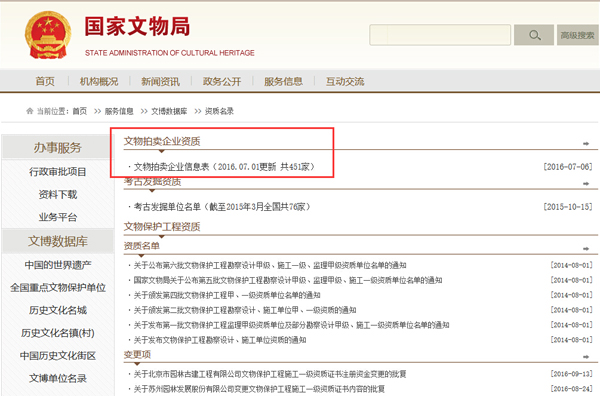Open 政务公开 navigation menu
This screenshot has width=600, height=396.
coord(222,81)
